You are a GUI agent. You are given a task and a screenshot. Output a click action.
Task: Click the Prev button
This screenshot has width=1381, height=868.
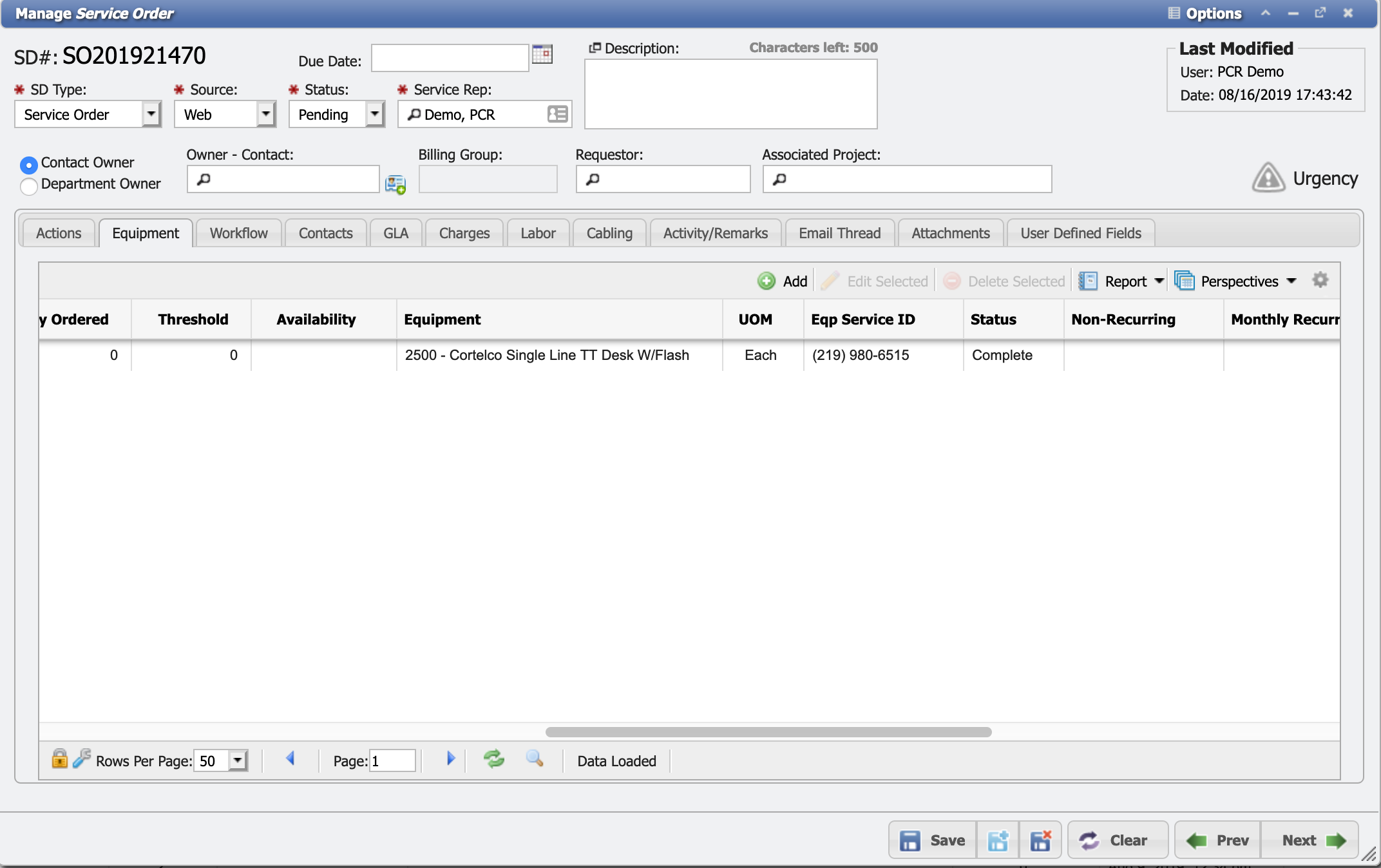tap(1217, 840)
